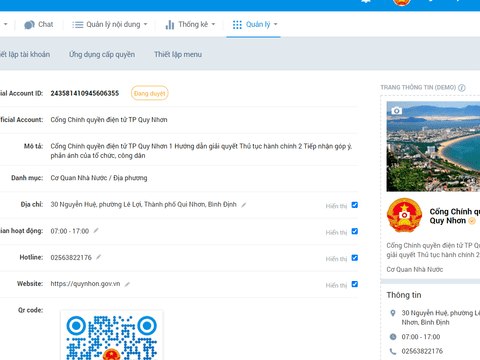480x360 pixels.
Task: Click the info icon next to TRANG THÔNG TIN (DEMO)
Action: [x=462, y=88]
